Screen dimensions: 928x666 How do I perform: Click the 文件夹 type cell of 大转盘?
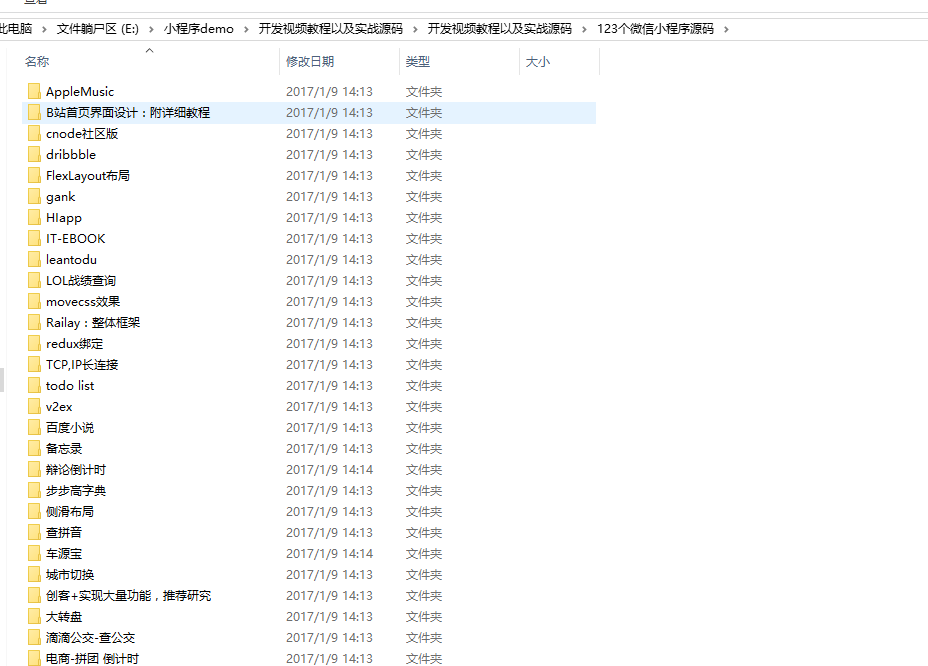[x=424, y=616]
